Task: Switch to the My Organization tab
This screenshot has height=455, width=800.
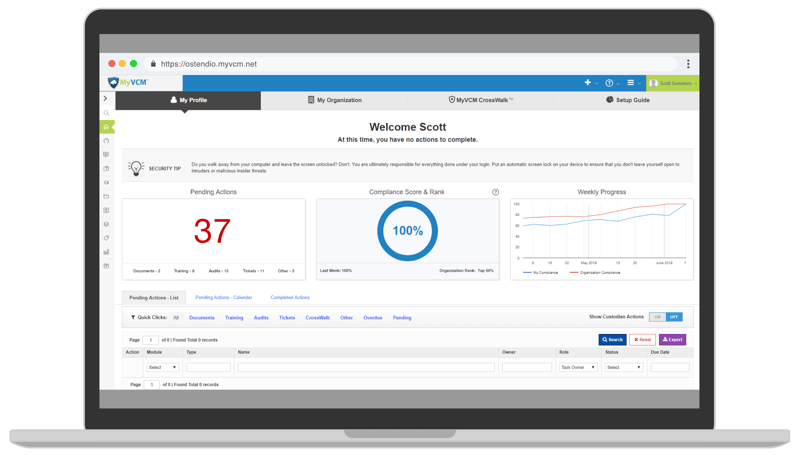Action: pyautogui.click(x=335, y=100)
